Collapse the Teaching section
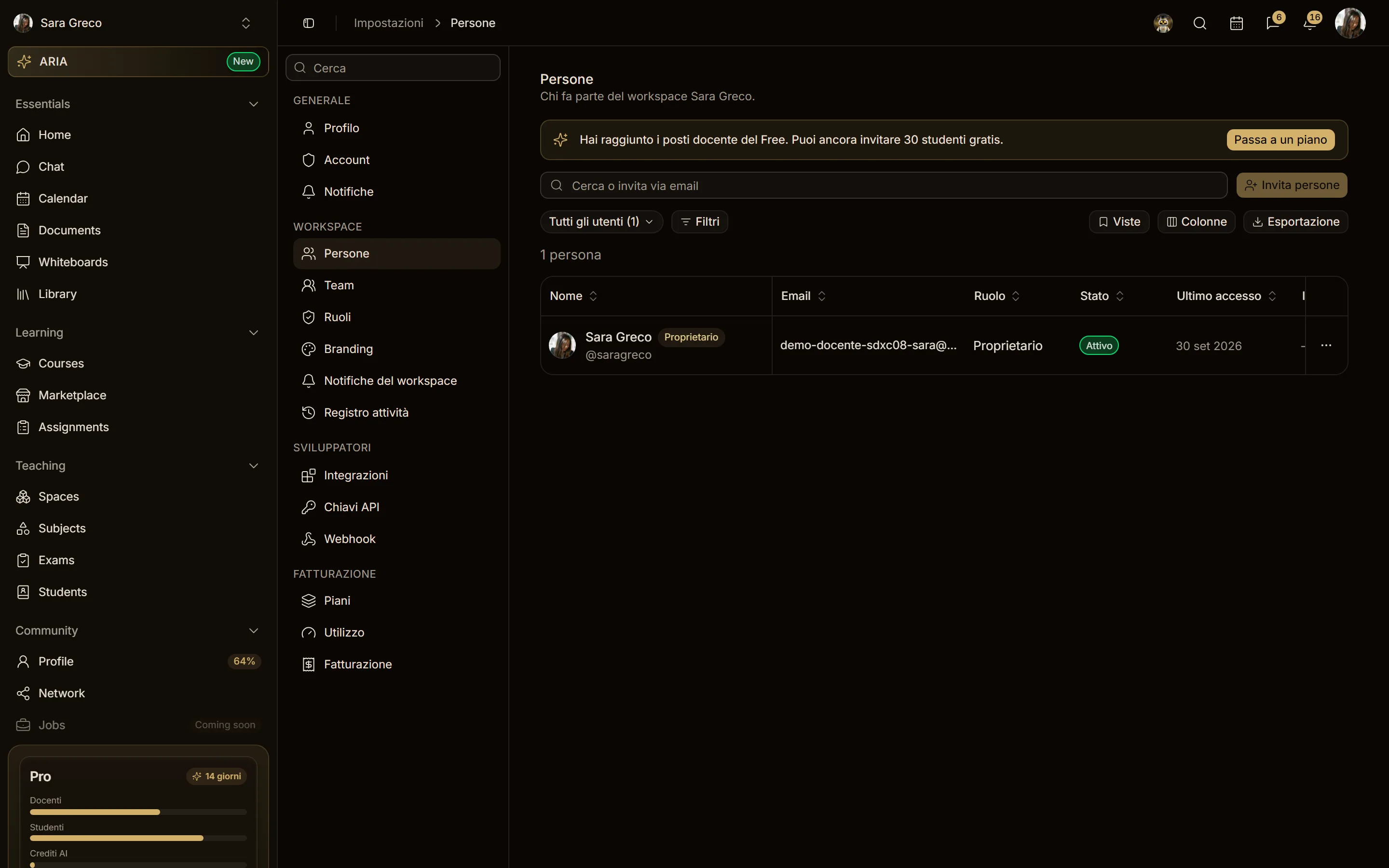 coord(253,465)
